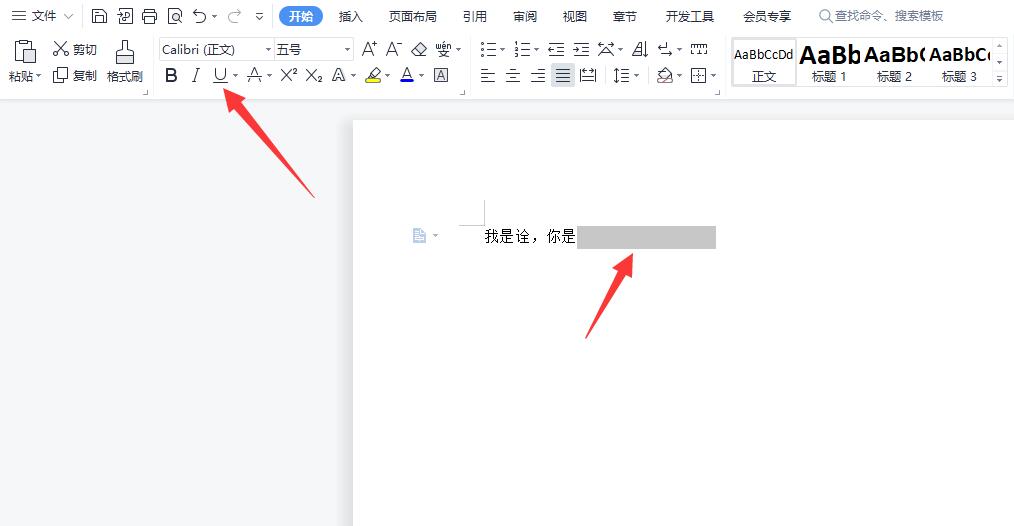Open the 页面布局 (Page Layout) tab

[x=412, y=16]
